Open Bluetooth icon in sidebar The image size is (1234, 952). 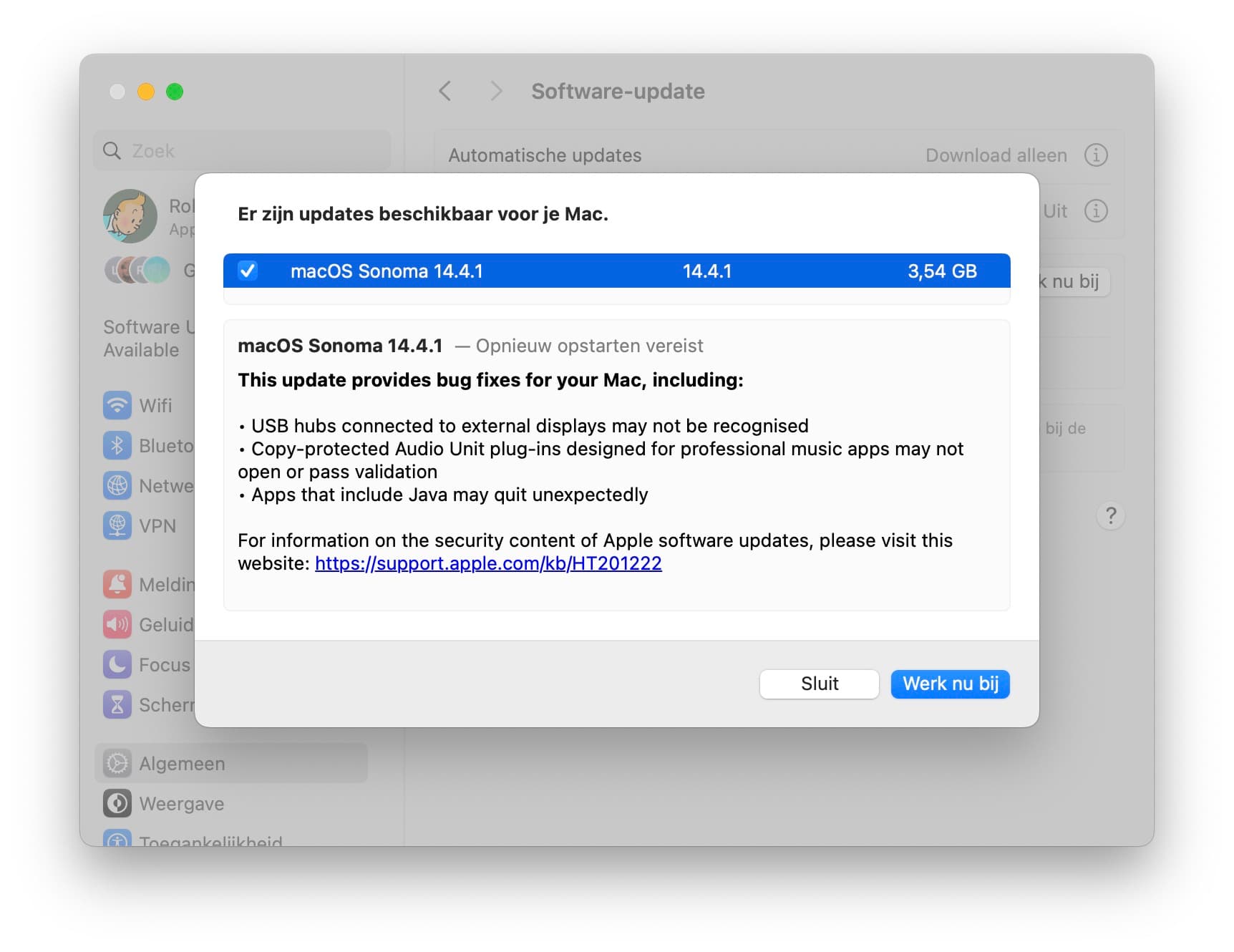[x=117, y=445]
